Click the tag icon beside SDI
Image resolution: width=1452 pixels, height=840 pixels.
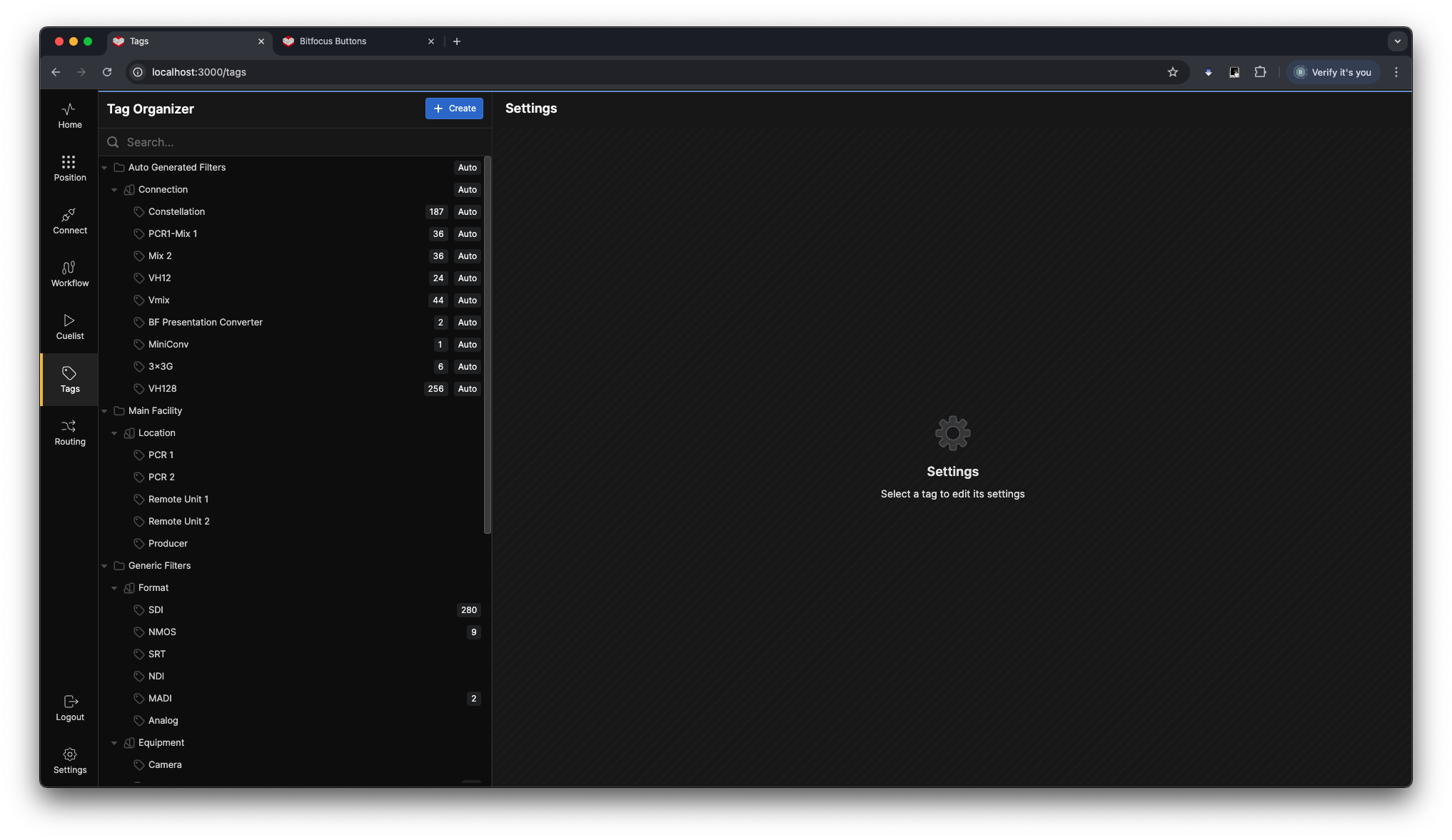click(x=139, y=610)
